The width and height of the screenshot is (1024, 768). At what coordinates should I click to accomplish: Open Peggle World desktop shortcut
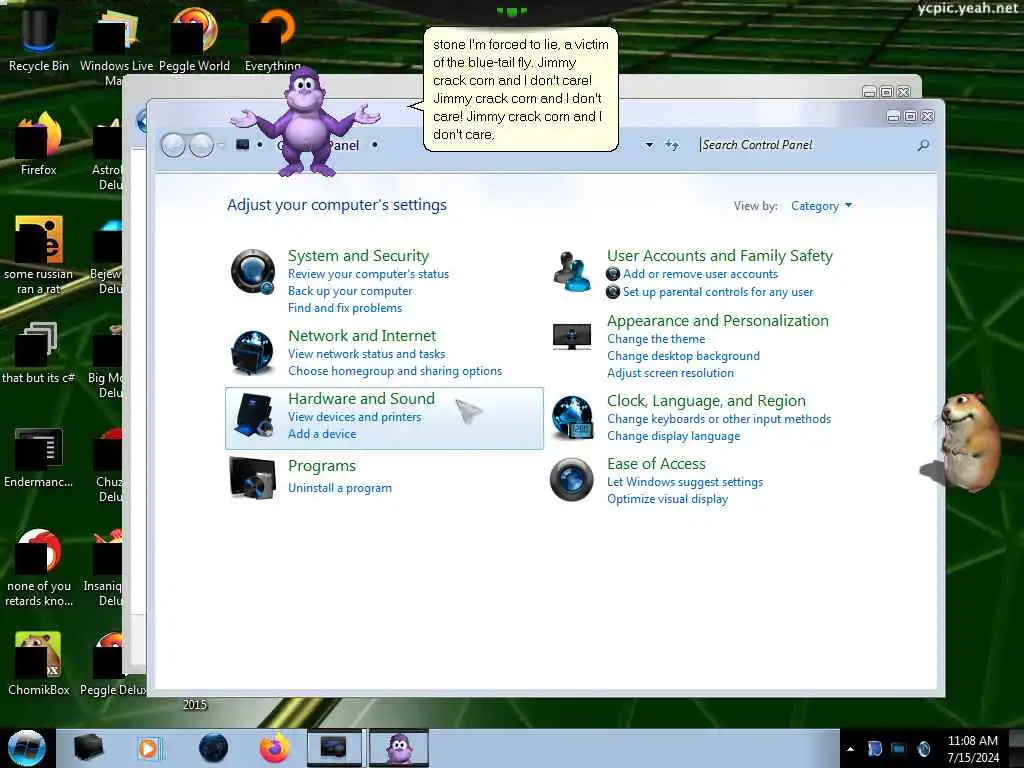194,39
